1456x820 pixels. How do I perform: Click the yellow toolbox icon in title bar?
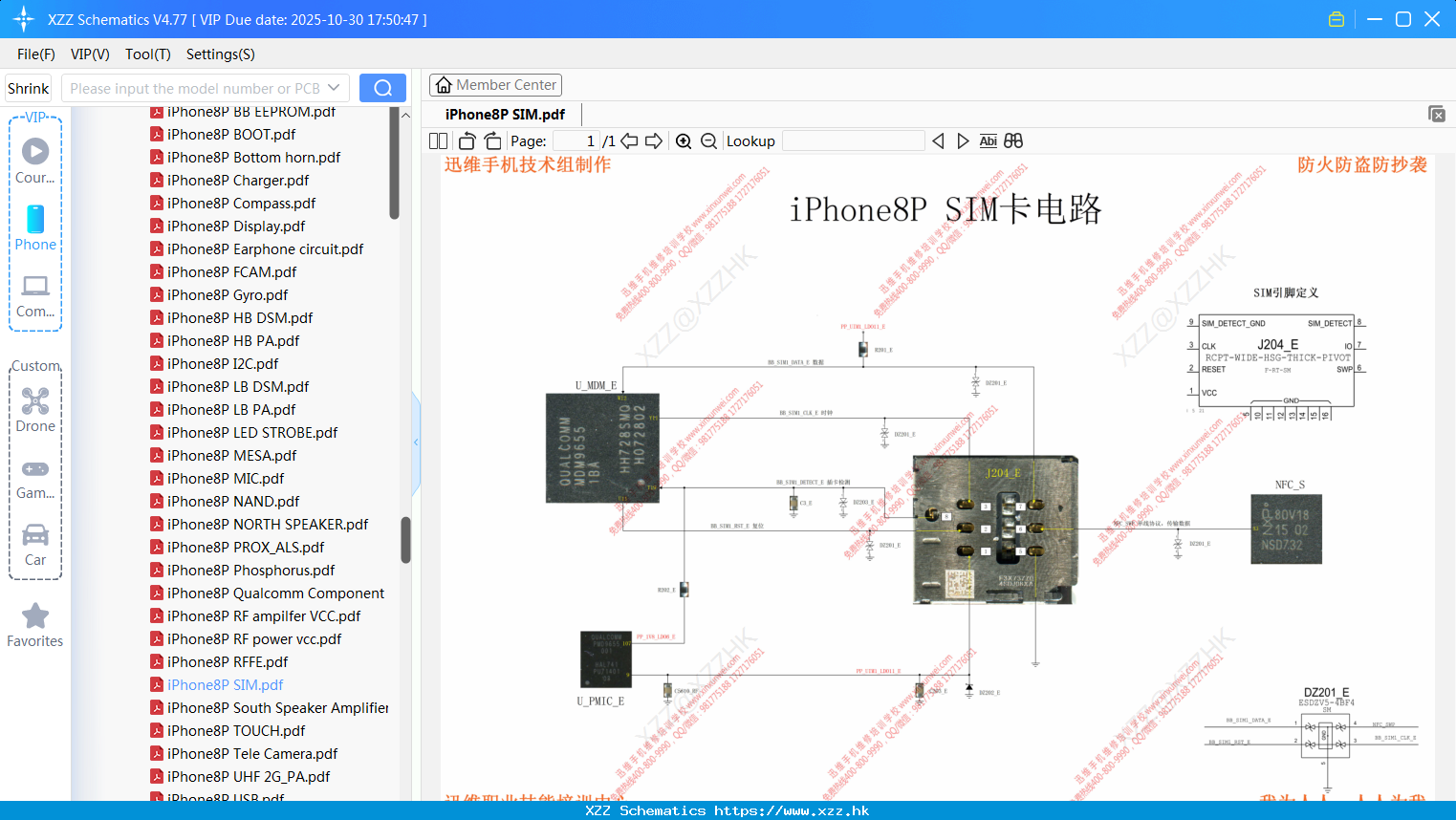1336,19
